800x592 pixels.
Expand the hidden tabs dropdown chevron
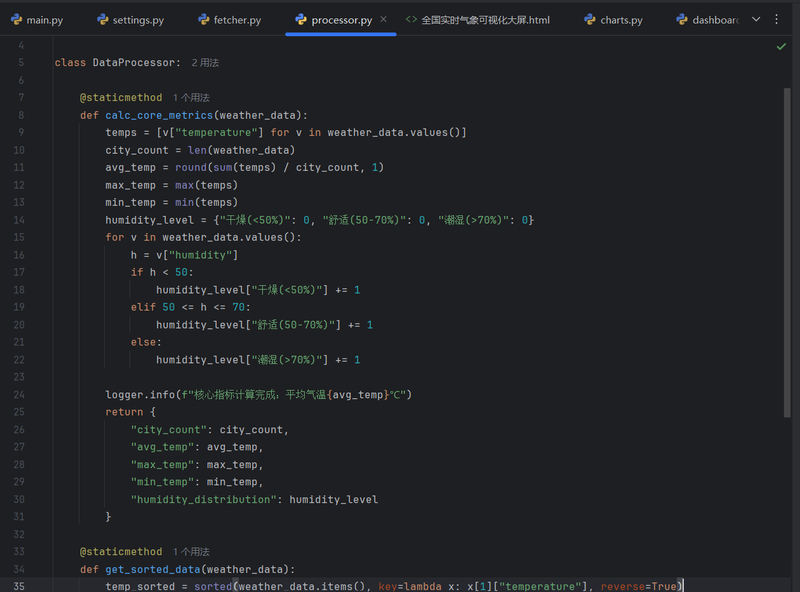point(756,19)
